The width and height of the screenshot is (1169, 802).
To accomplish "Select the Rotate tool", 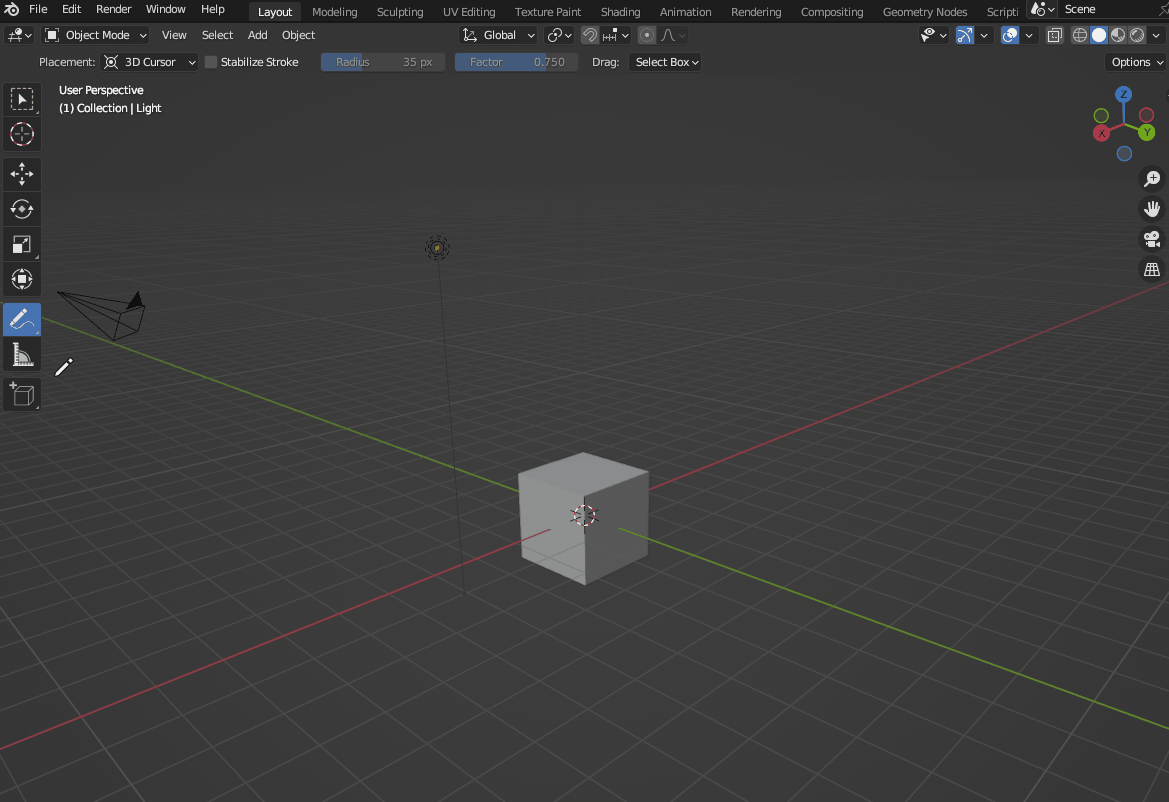I will (x=22, y=209).
